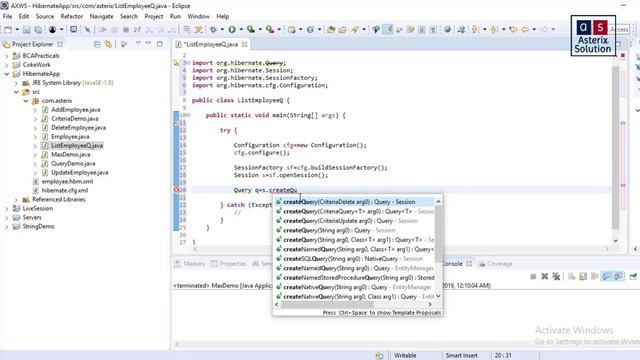Open the New file wizard icon
This screenshot has height=360, width=640.
8,29
